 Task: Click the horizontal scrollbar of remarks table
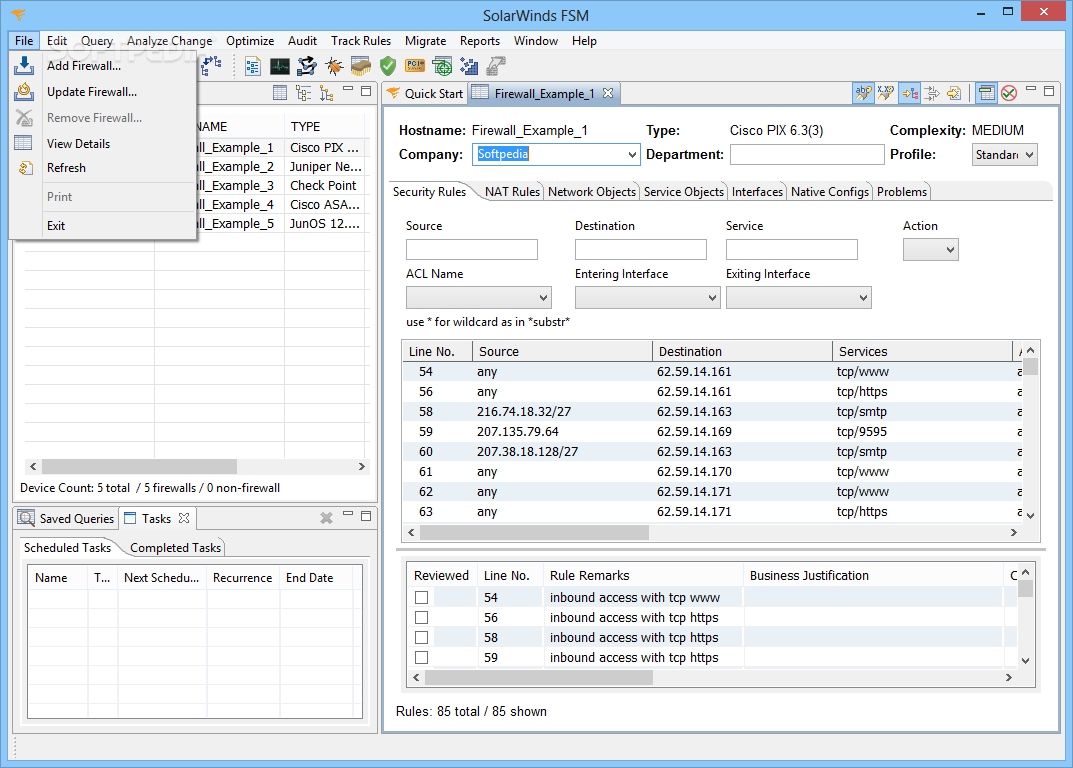[x=539, y=678]
